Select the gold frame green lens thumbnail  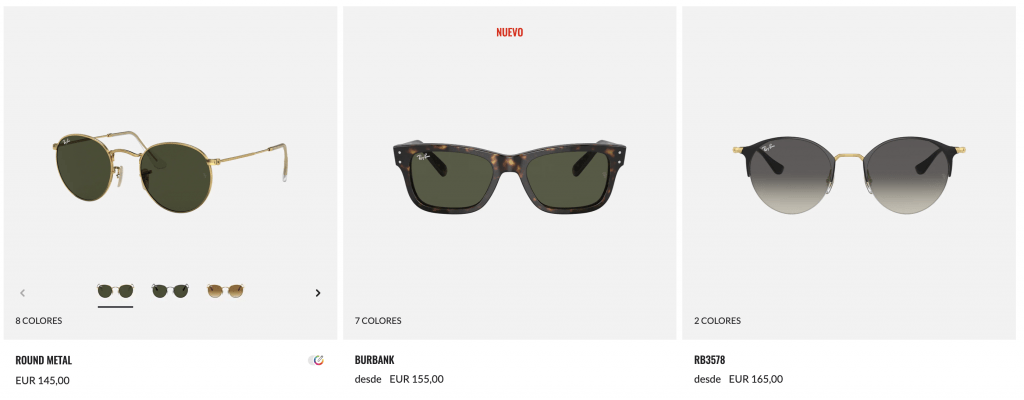(116, 292)
